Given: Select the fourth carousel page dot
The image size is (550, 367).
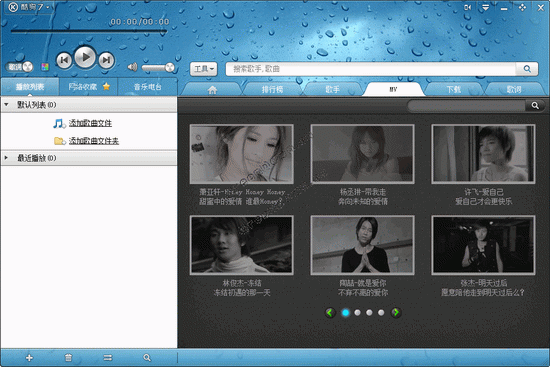Looking at the screenshot, I should (381, 313).
